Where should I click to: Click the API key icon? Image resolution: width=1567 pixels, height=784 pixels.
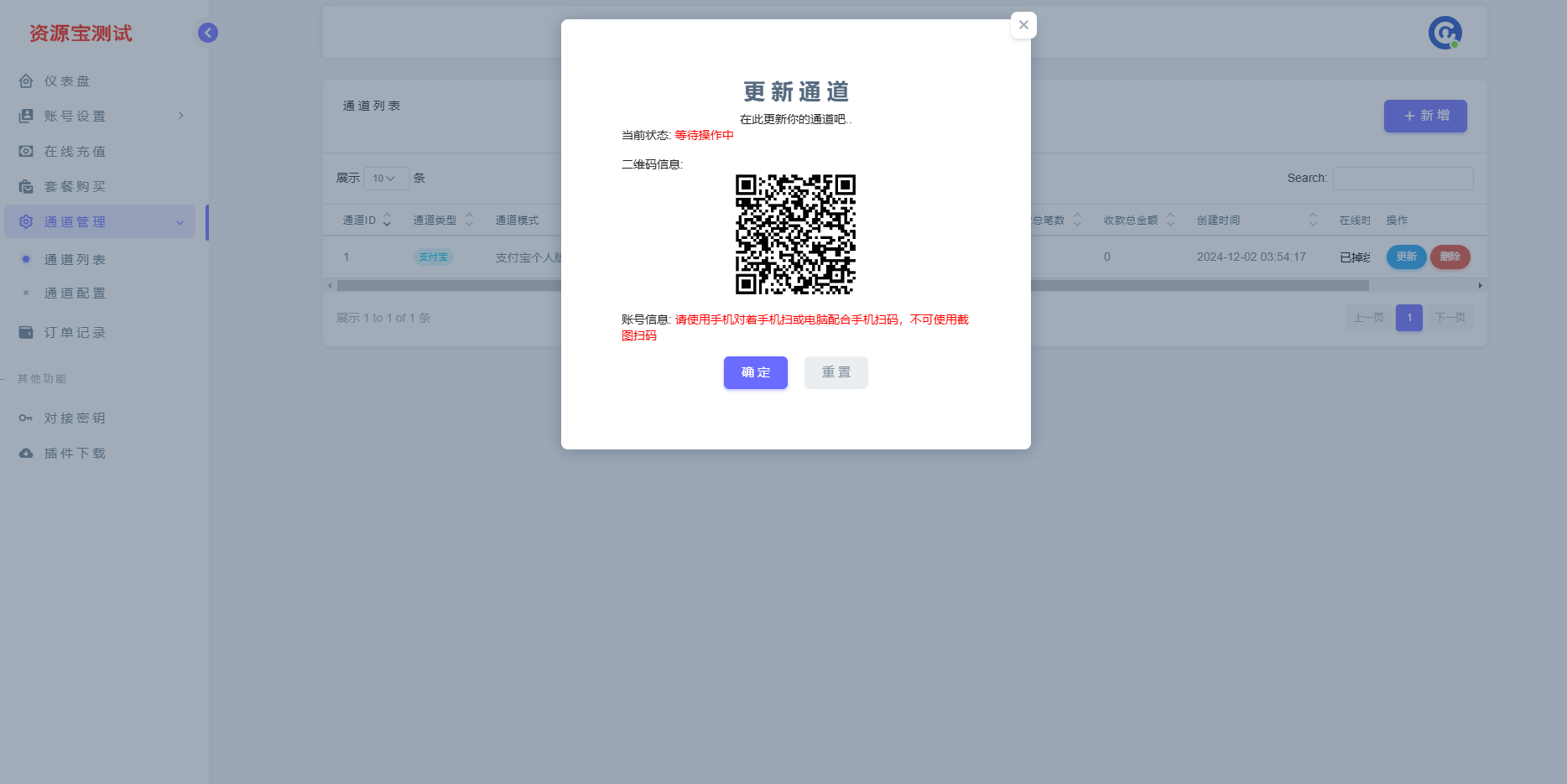click(x=26, y=418)
